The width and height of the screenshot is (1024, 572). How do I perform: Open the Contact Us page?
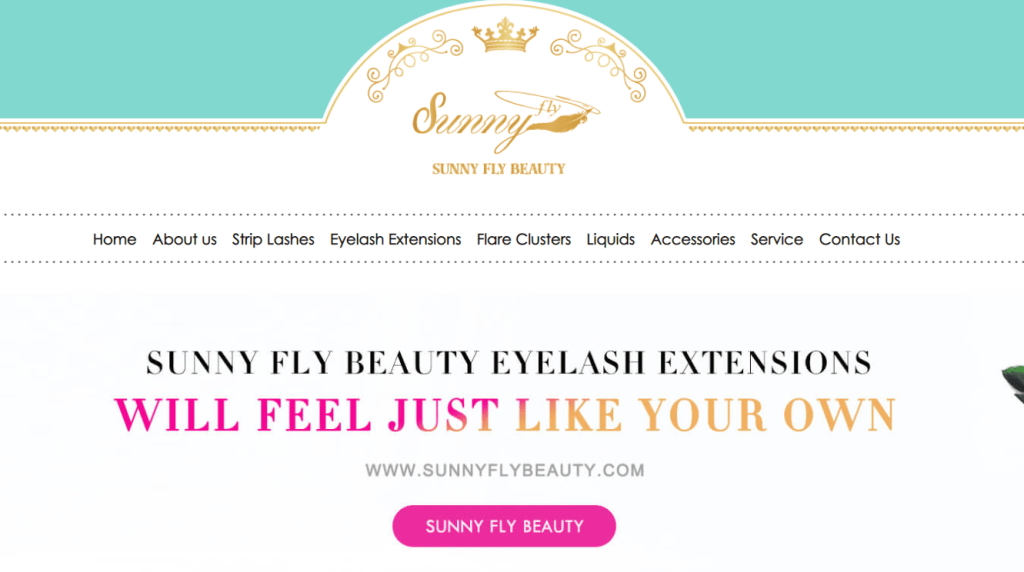click(859, 239)
